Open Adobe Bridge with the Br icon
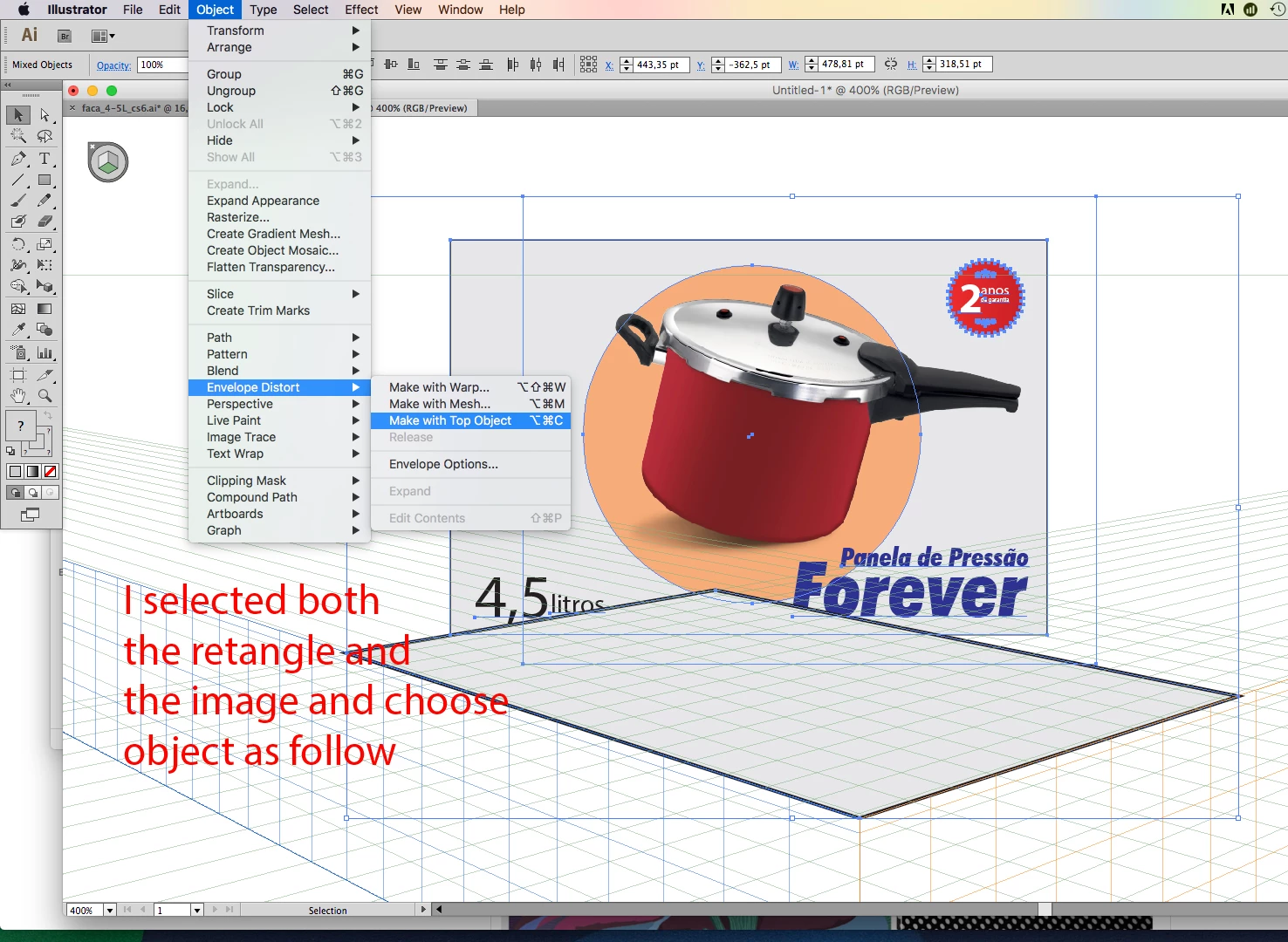Viewport: 1288px width, 942px height. point(65,36)
